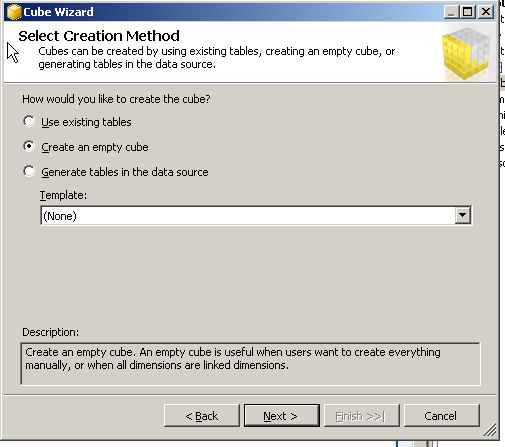Proceed with the Next button
Viewport: 505px width, 447px height.
coord(282,416)
